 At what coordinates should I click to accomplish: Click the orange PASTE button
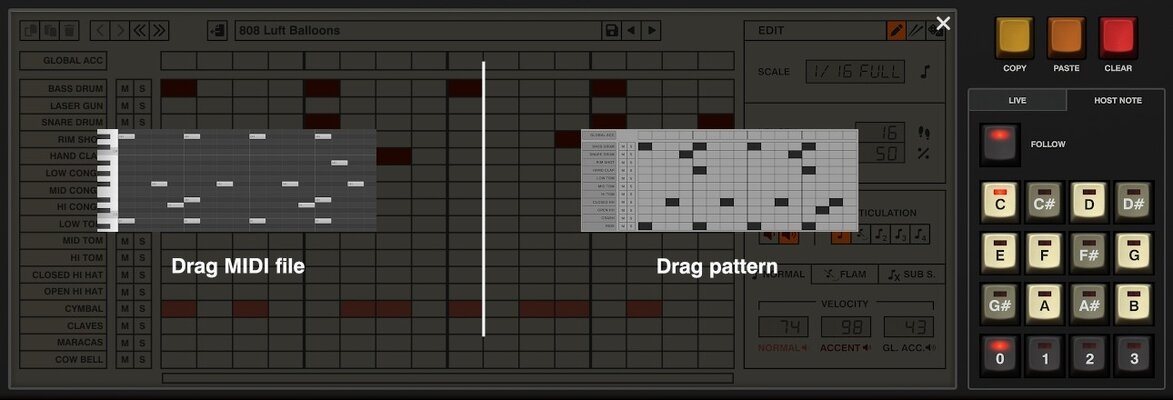click(1066, 38)
